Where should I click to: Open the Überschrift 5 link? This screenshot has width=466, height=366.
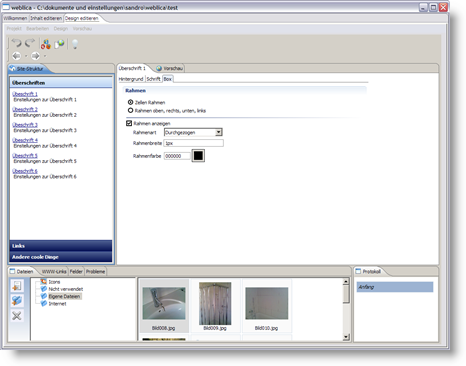click(25, 155)
